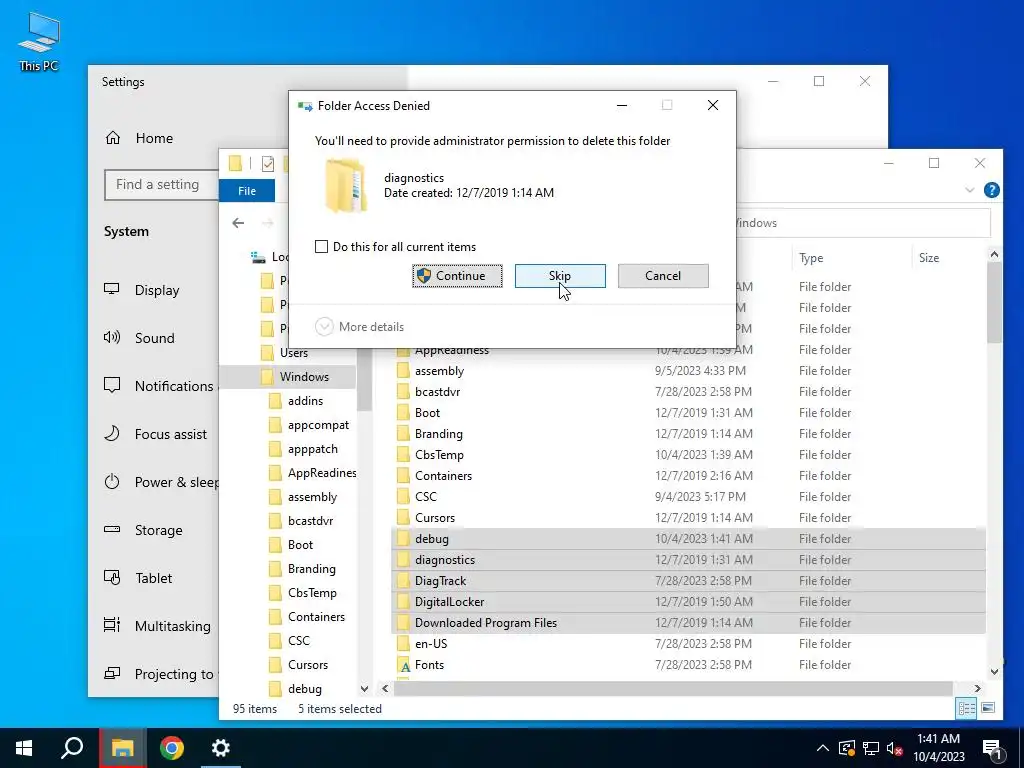Image resolution: width=1024 pixels, height=768 pixels.
Task: Click the Boot folder icon in file list
Action: (x=404, y=413)
